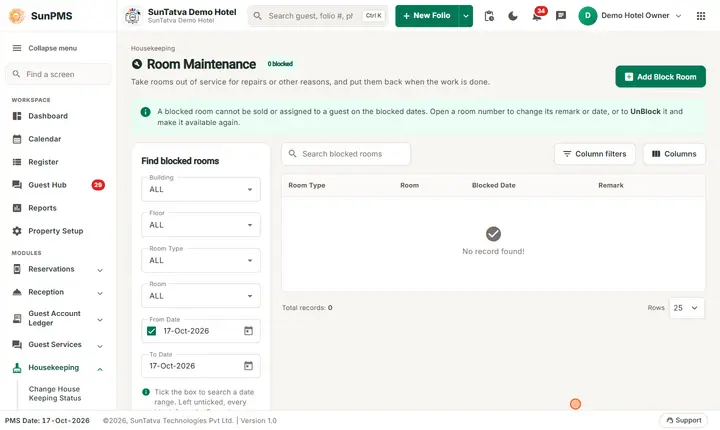The height and width of the screenshot is (430, 720).
Task: Click the Register list icon
Action: (17, 162)
